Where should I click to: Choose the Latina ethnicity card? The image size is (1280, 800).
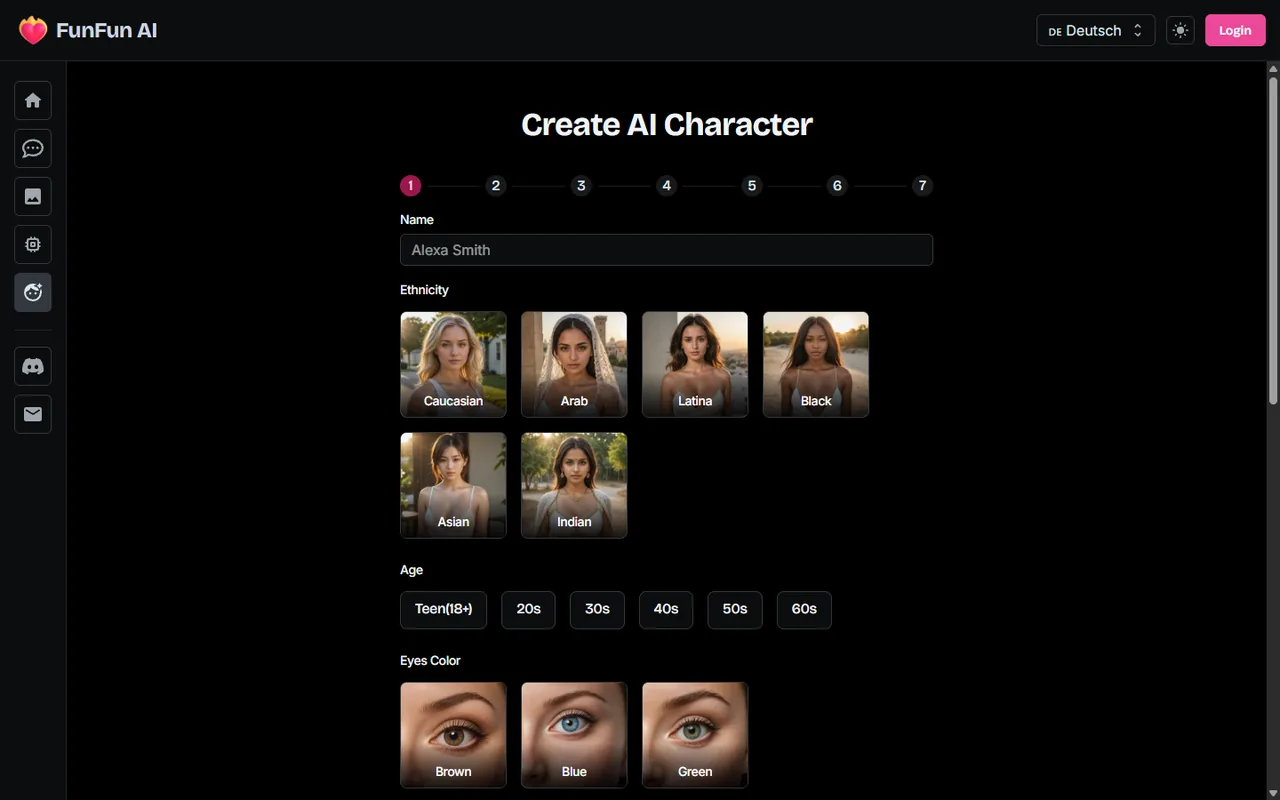[x=695, y=364]
